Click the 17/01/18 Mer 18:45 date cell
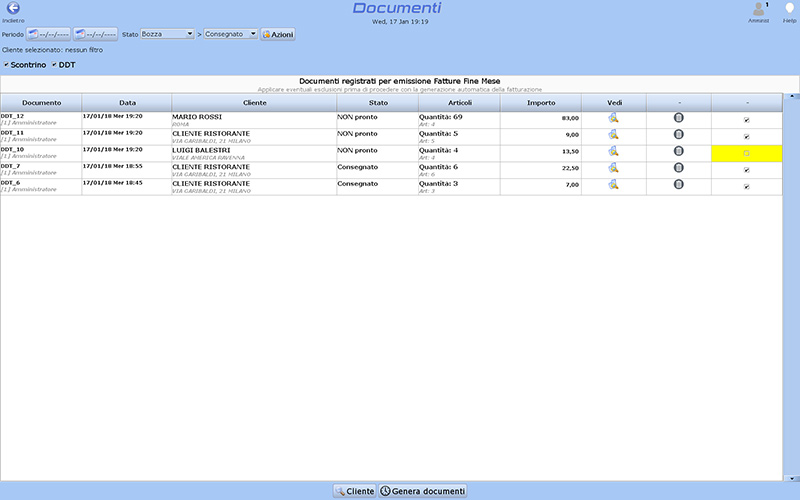The image size is (800, 500). pyautogui.click(x=127, y=187)
